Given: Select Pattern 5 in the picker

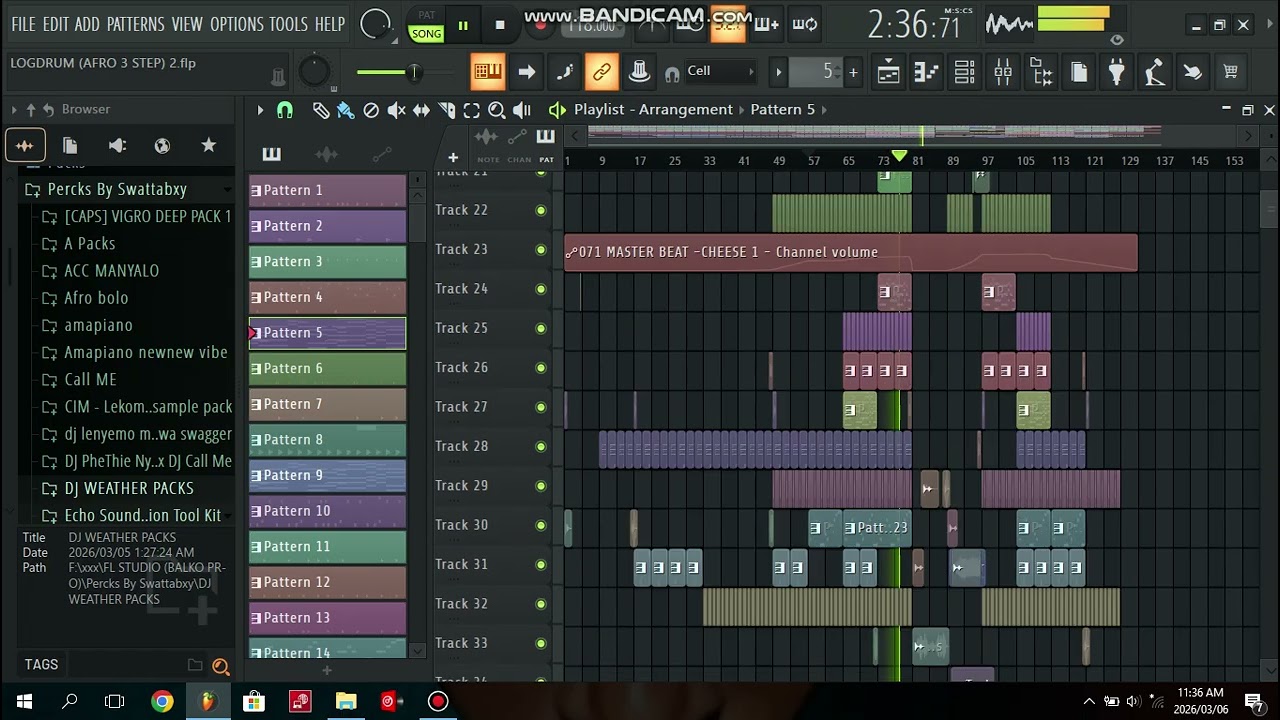Looking at the screenshot, I should click(327, 333).
